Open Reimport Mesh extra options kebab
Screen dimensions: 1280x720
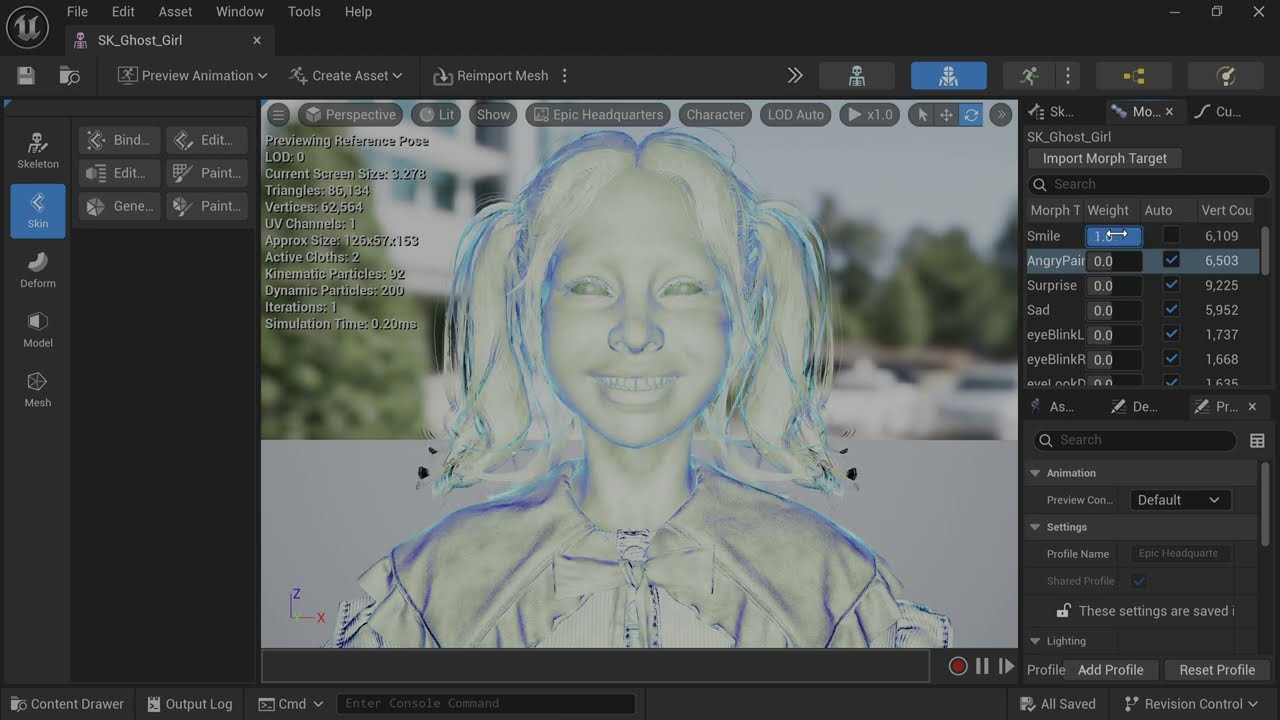565,76
